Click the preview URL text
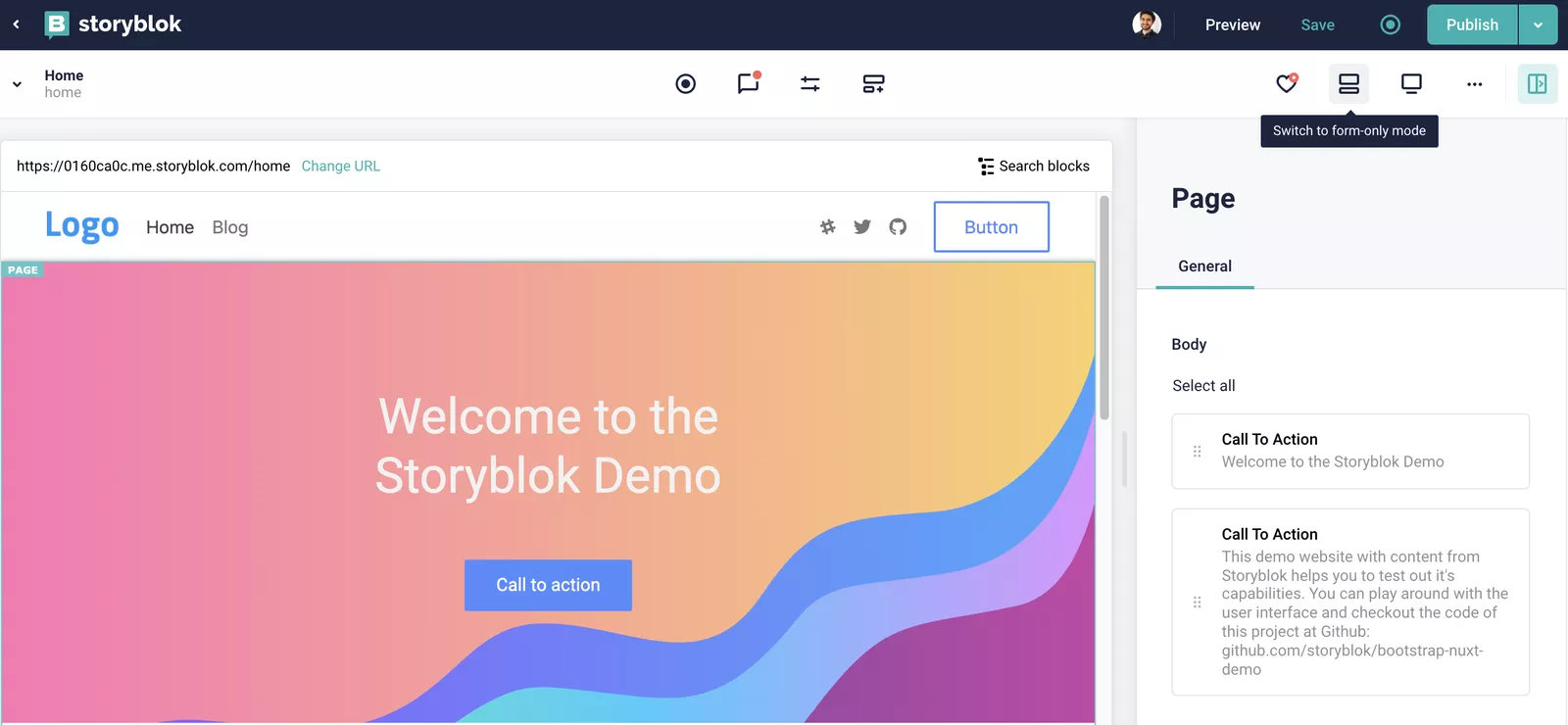Image resolution: width=1568 pixels, height=725 pixels. 153,166
